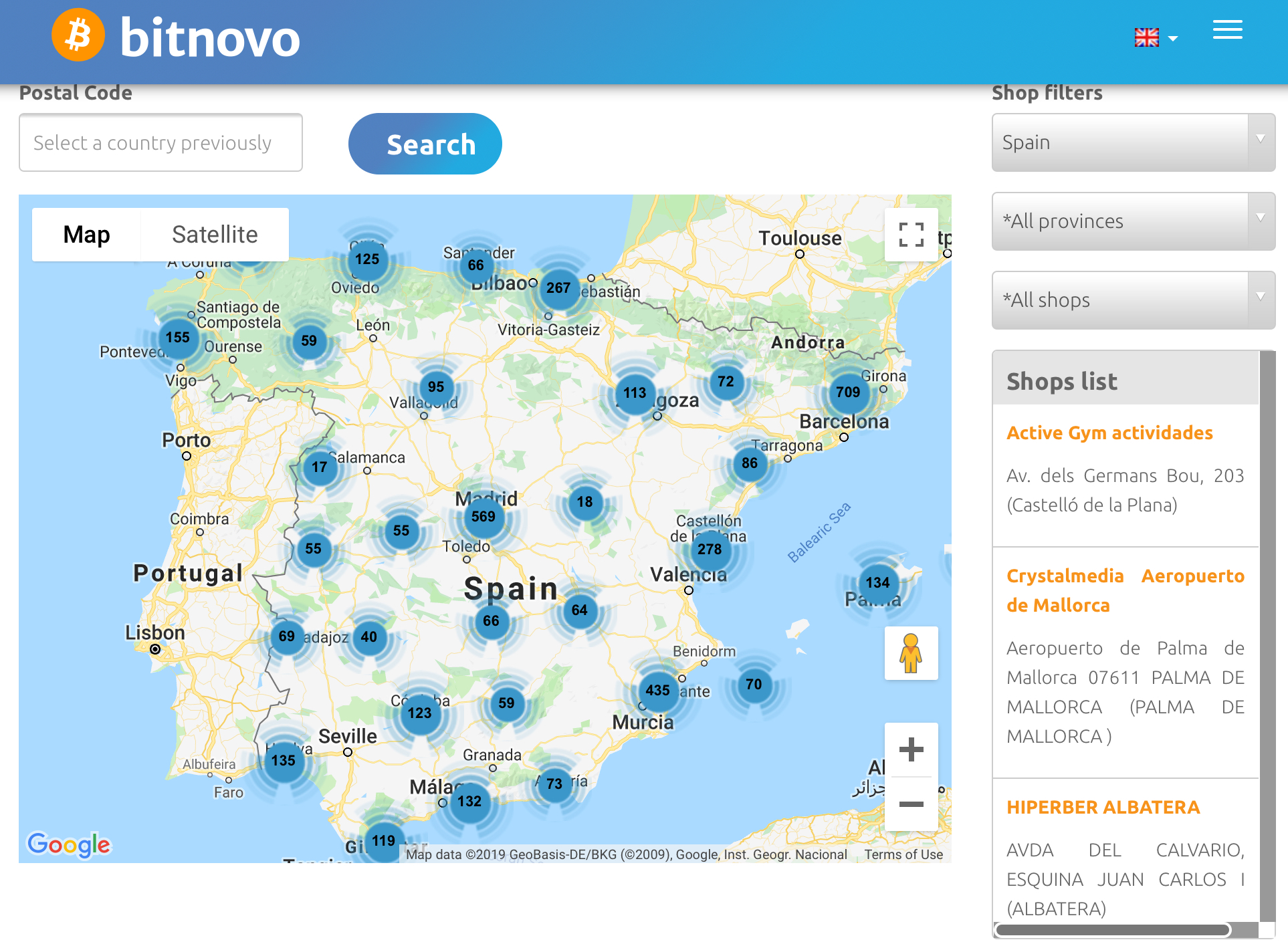This screenshot has height=948, width=1288.
Task: Focus the Postal Code input field
Action: [x=160, y=142]
